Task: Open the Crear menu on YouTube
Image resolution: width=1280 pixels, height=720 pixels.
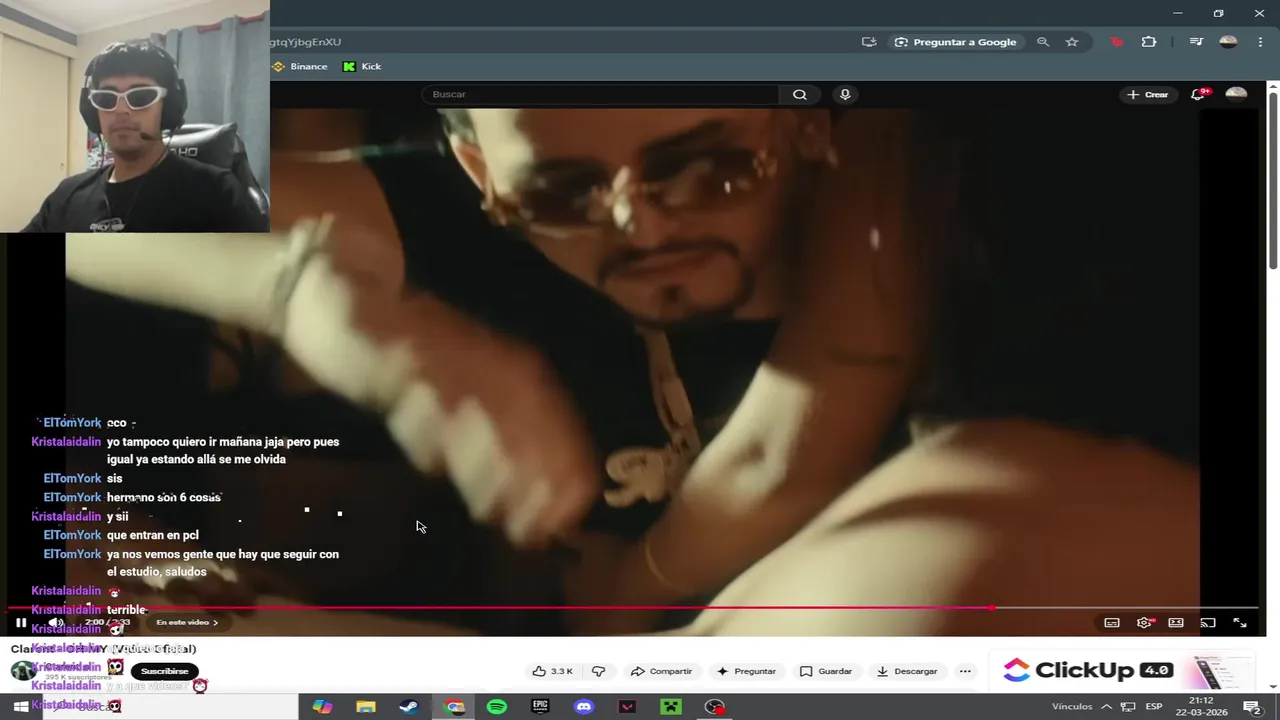Action: 1147,94
